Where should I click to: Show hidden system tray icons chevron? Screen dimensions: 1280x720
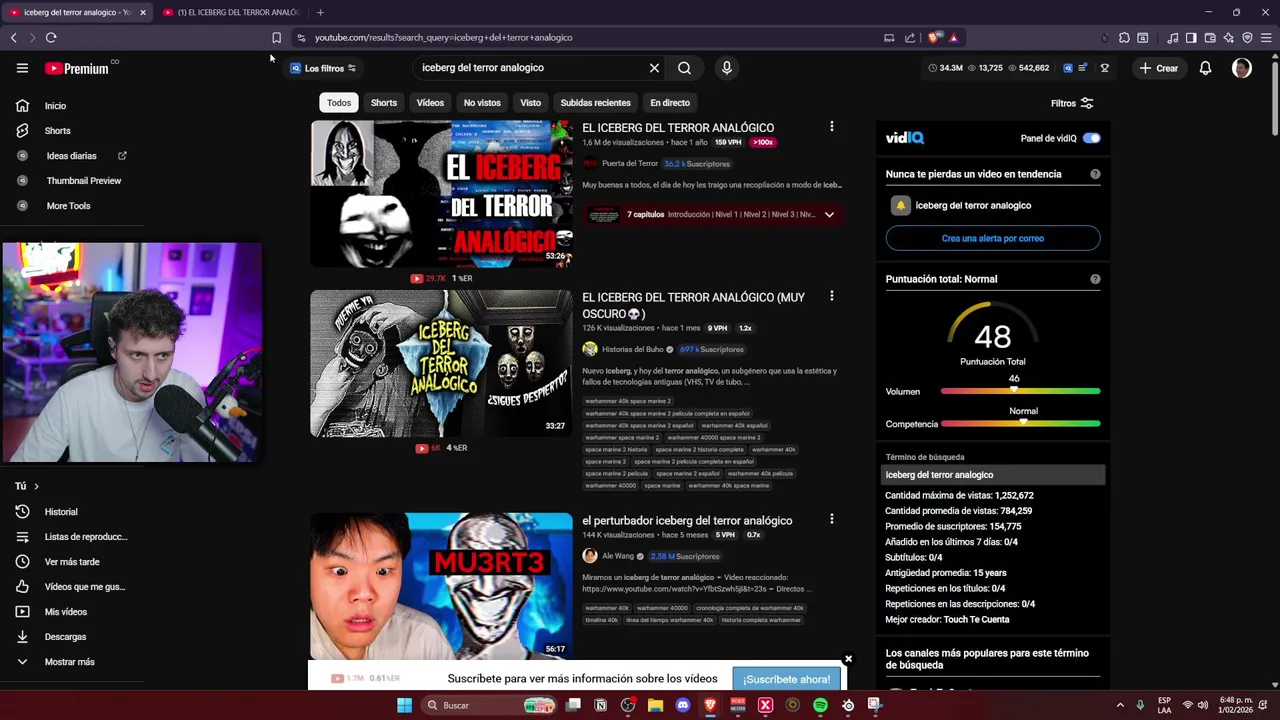pos(1120,705)
